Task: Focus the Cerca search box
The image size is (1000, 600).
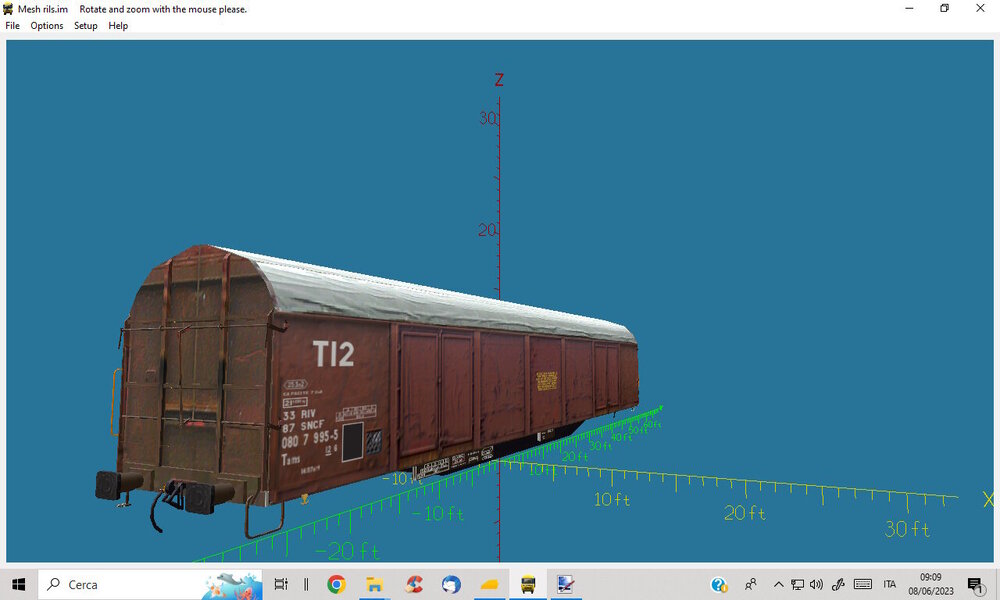Action: [x=151, y=584]
